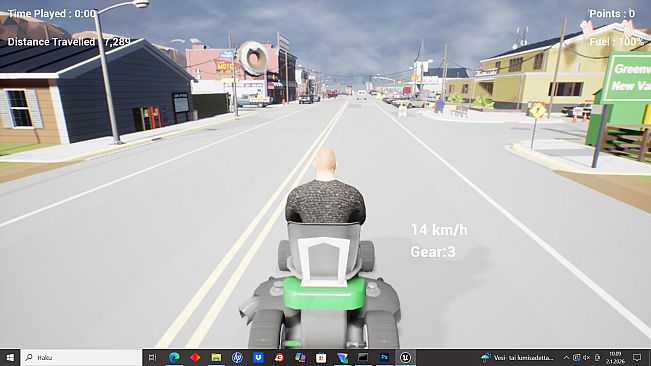Image resolution: width=651 pixels, height=366 pixels.
Task: Open the Windows Start menu
Action: (10, 357)
